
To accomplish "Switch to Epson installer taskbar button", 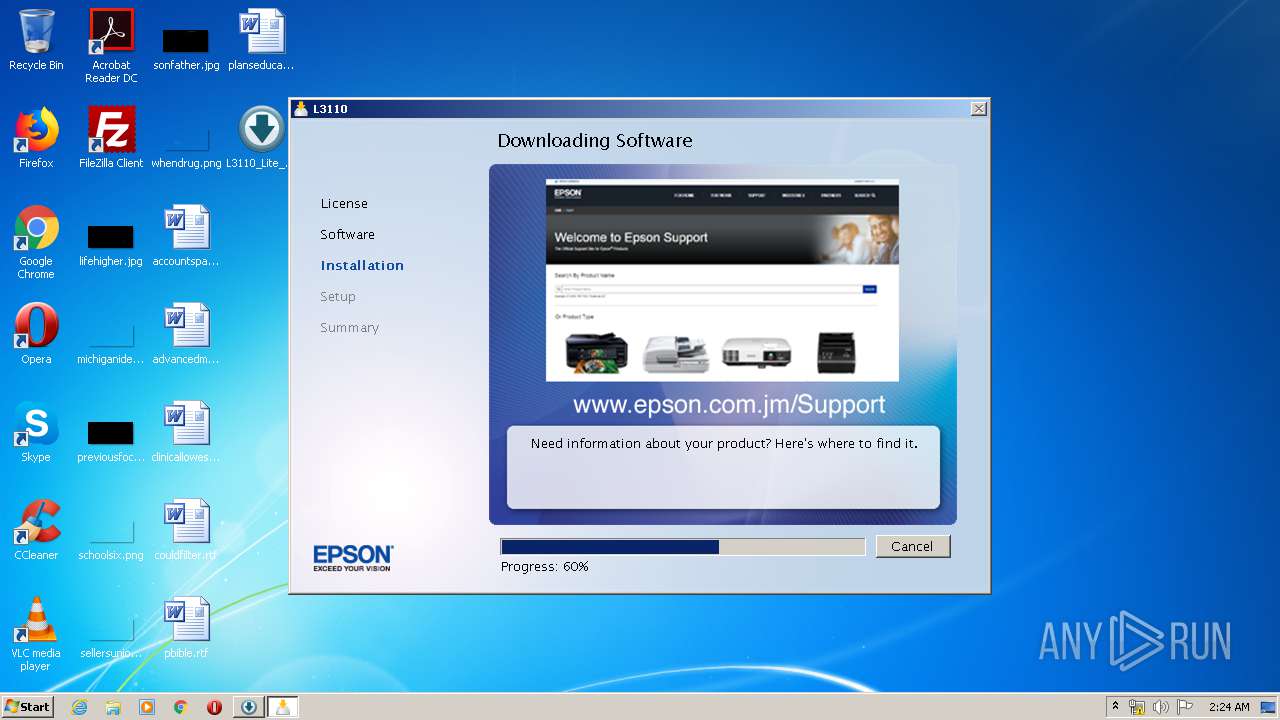I will coord(283,707).
